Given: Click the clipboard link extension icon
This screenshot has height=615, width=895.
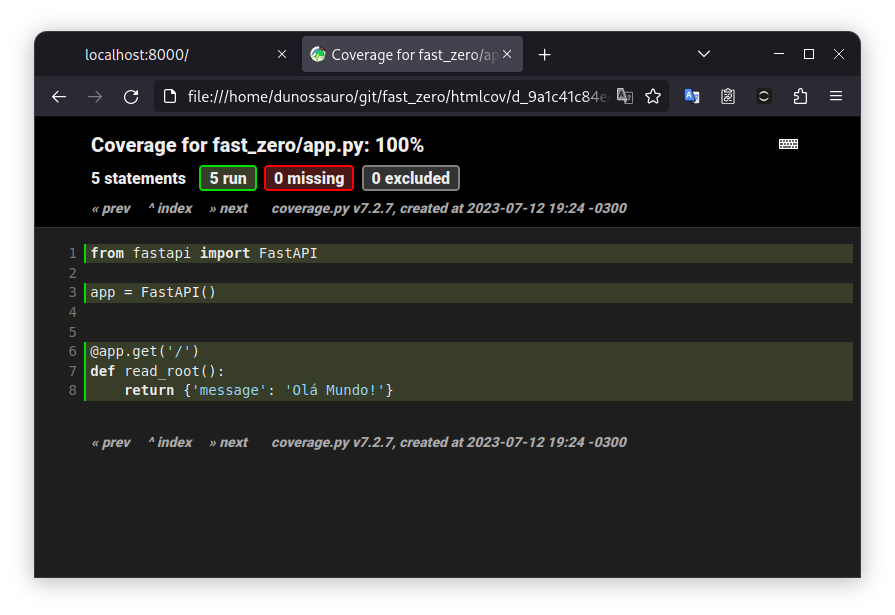Looking at the screenshot, I should pyautogui.click(x=728, y=96).
